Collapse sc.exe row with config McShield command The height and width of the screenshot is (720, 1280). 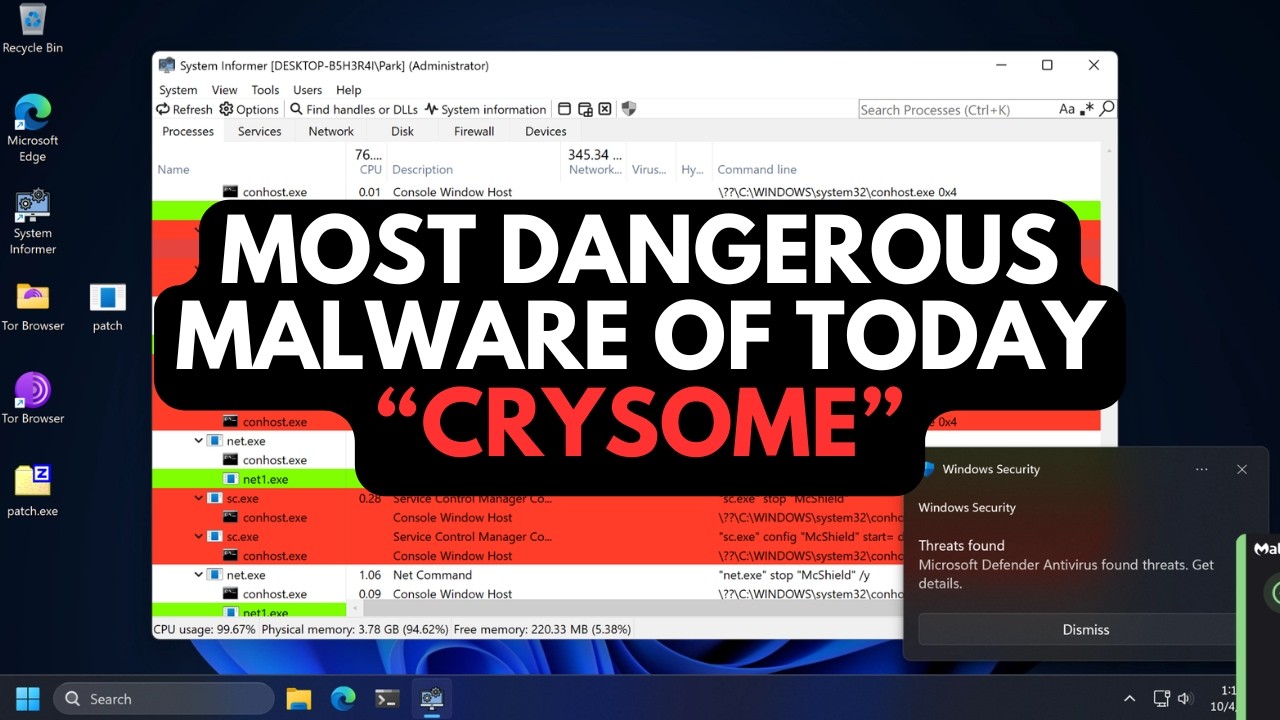tap(199, 536)
